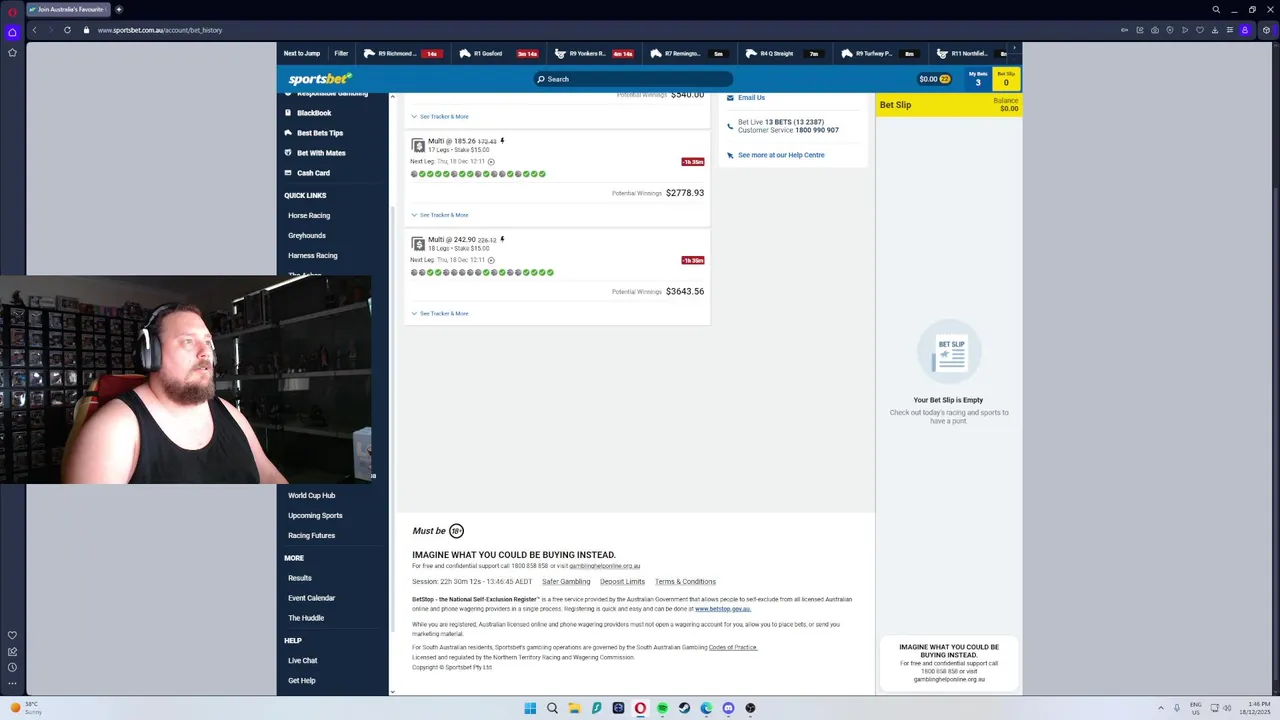Click the search magnifier icon in Sportsbet header
The width and height of the screenshot is (1280, 720).
541,79
